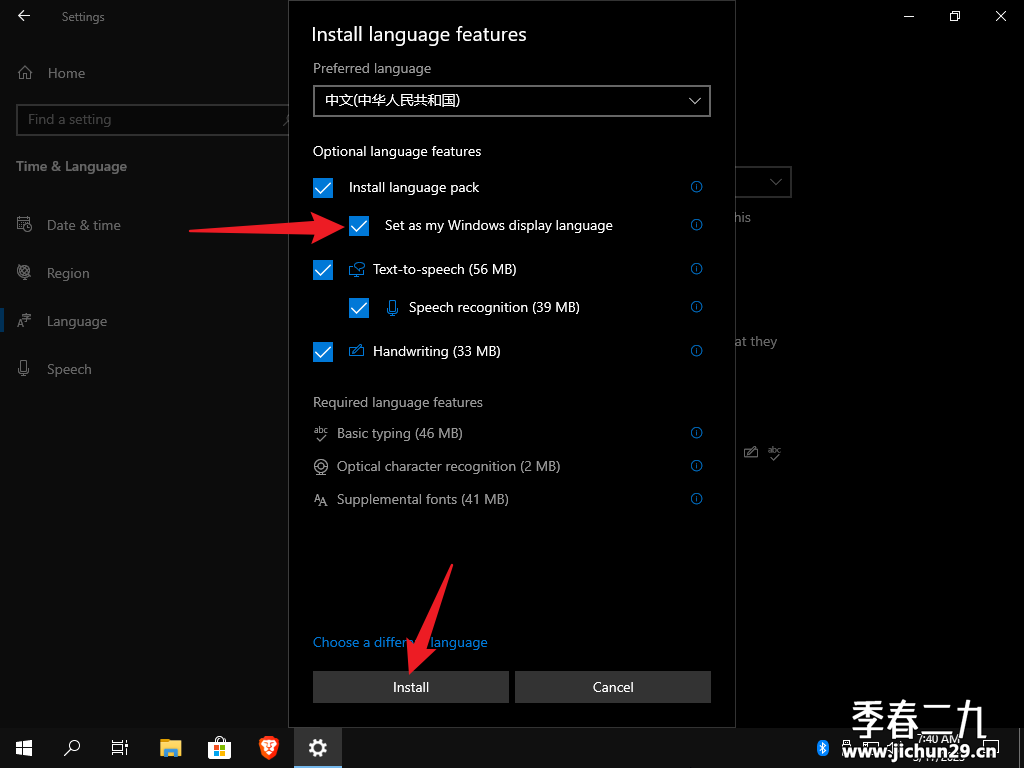Viewport: 1024px width, 768px height.
Task: Click info icon for Supplemental fonts
Action: (x=696, y=499)
